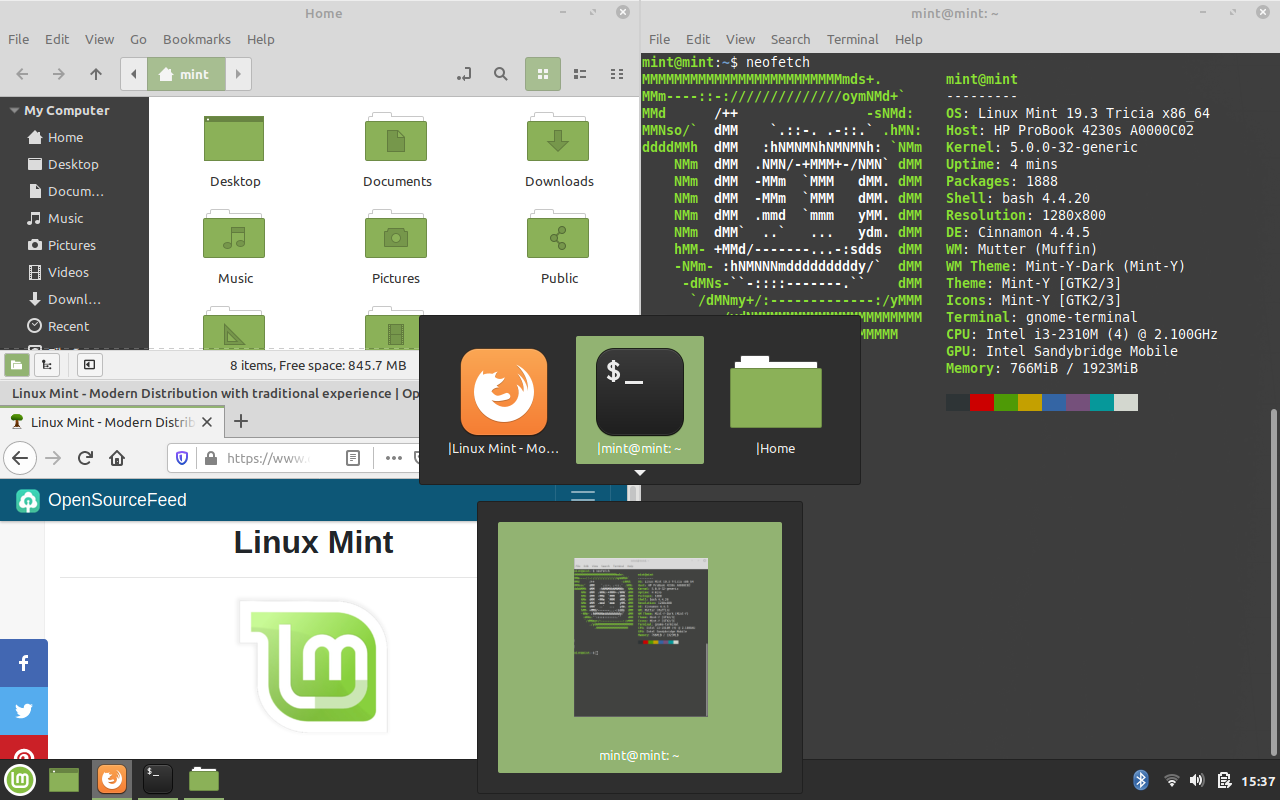Open the OpenSourceFeed hamburger menu
Screen dimensions: 1280x800
tap(583, 497)
